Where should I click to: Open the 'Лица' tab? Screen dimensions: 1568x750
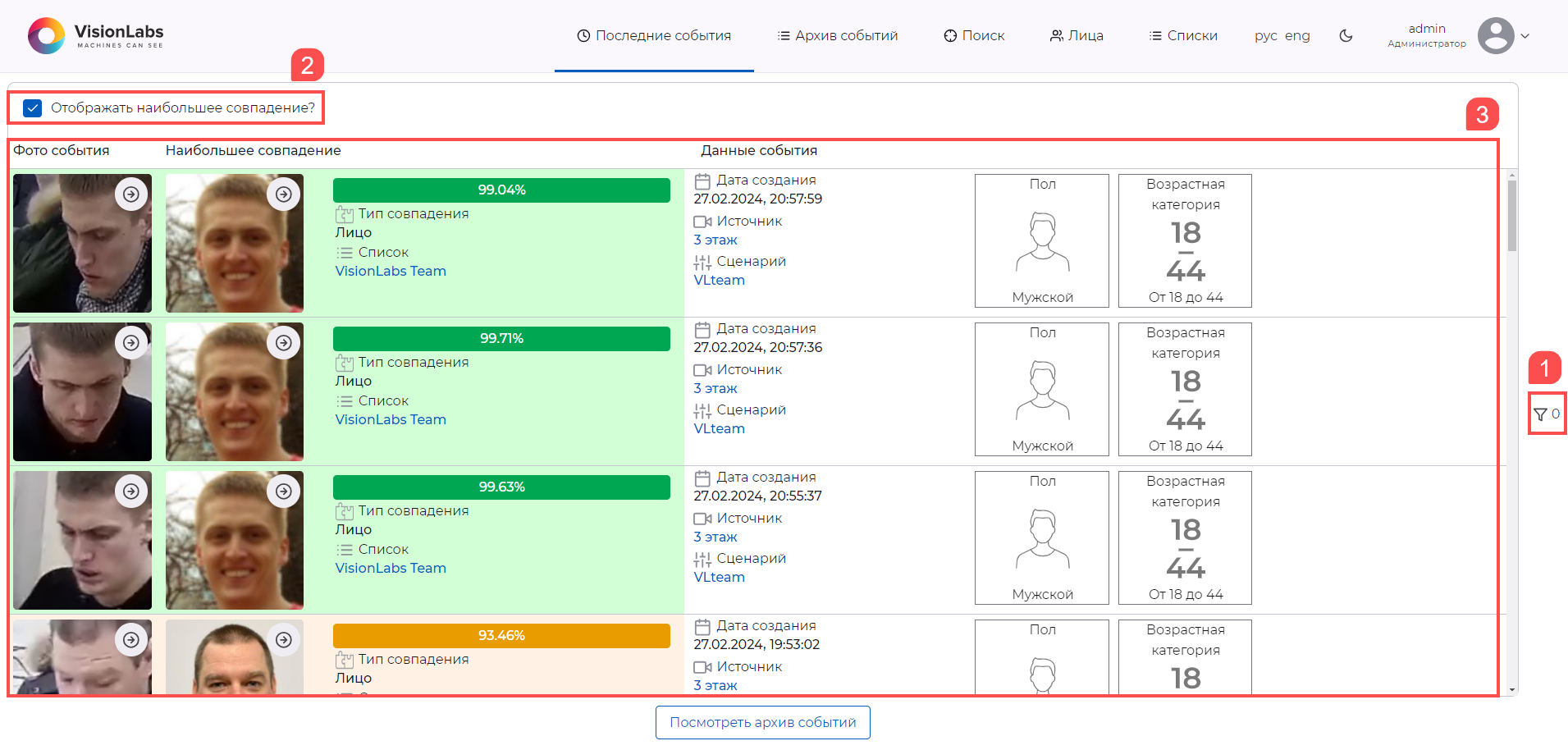[1077, 35]
